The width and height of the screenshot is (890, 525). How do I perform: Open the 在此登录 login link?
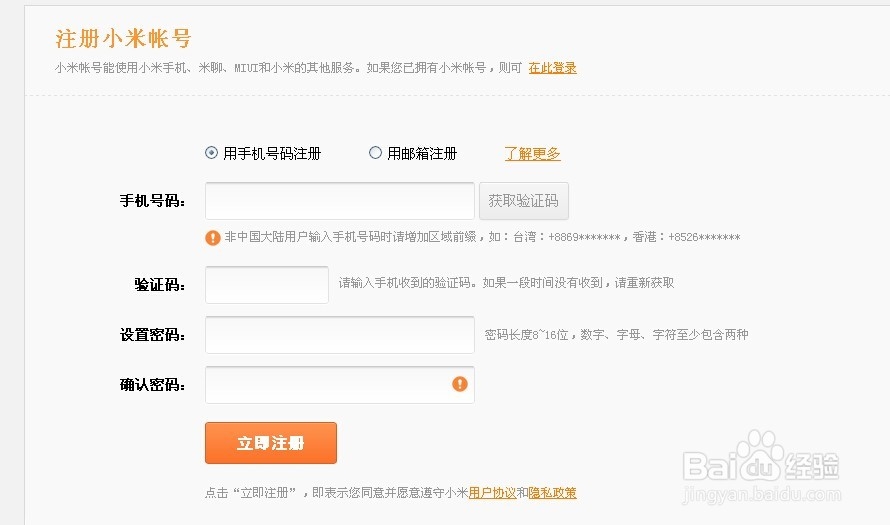(x=552, y=68)
